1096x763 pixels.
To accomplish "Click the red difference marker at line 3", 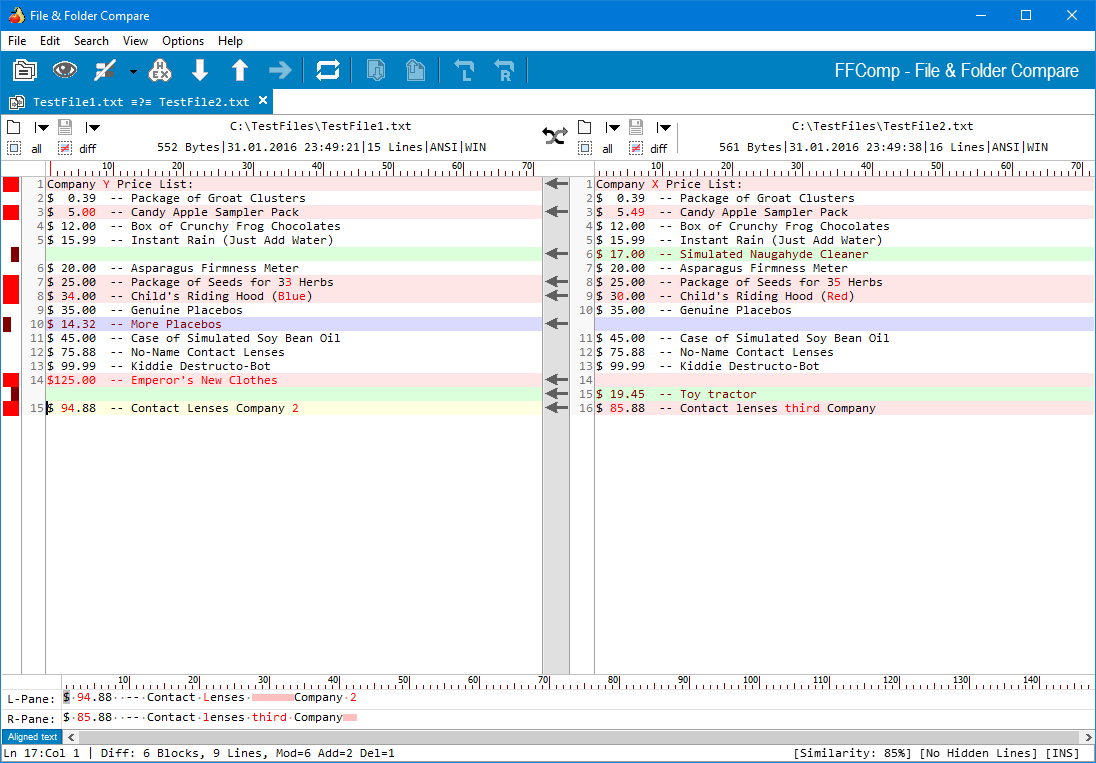I will (x=11, y=212).
